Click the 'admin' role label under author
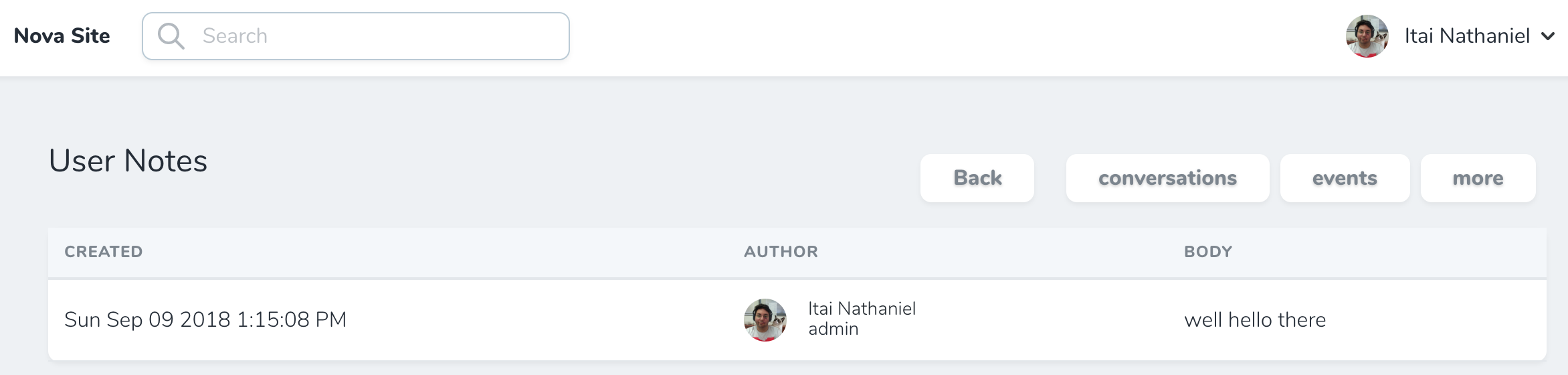Image resolution: width=1568 pixels, height=375 pixels. [833, 329]
